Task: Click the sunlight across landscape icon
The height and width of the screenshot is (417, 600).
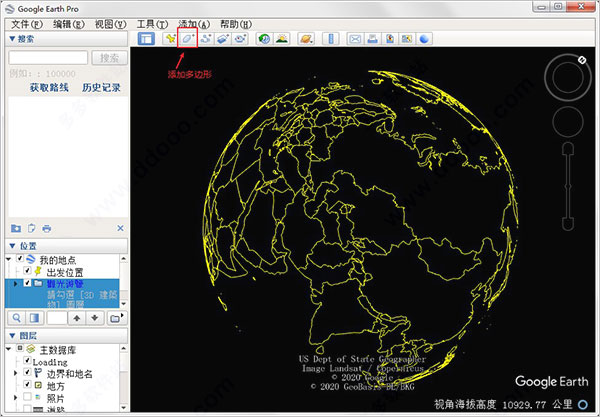Action: [x=282, y=39]
